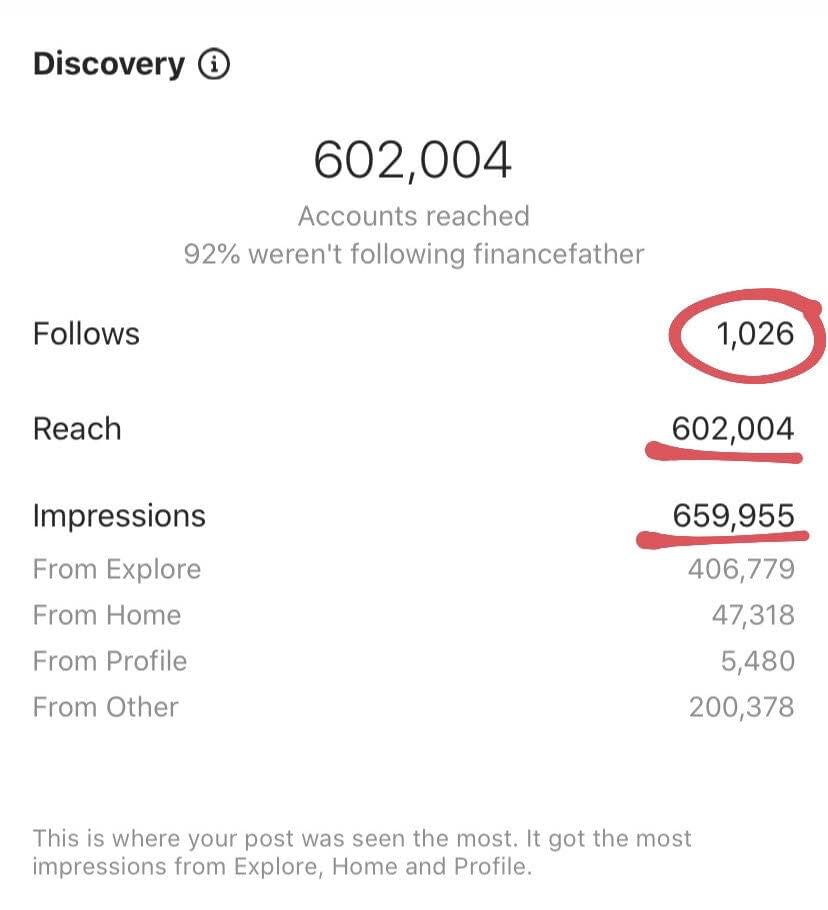The image size is (828, 910).
Task: Click the Discovery section heading
Action: point(109,65)
